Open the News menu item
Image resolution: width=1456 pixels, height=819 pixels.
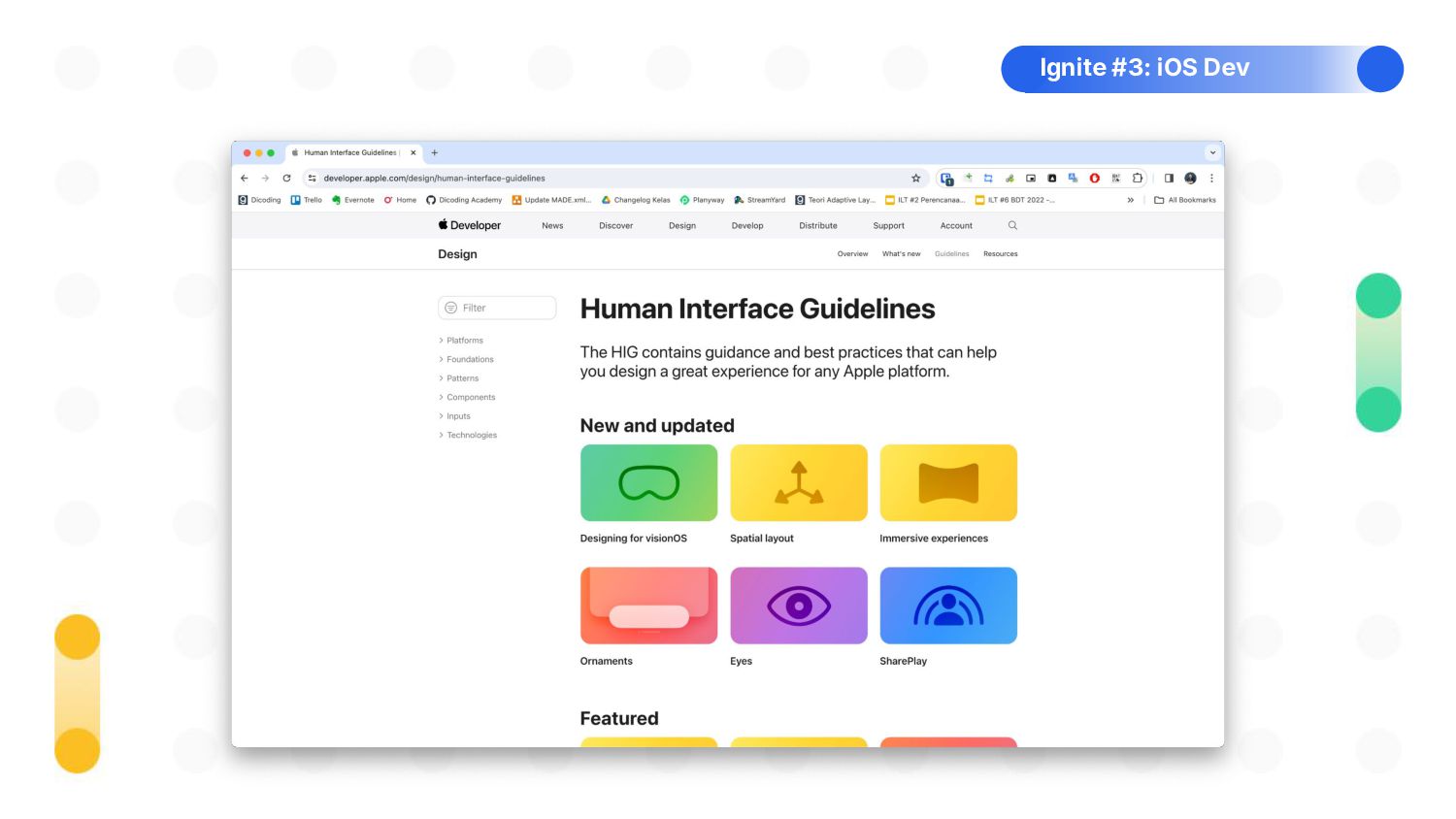[x=552, y=226]
